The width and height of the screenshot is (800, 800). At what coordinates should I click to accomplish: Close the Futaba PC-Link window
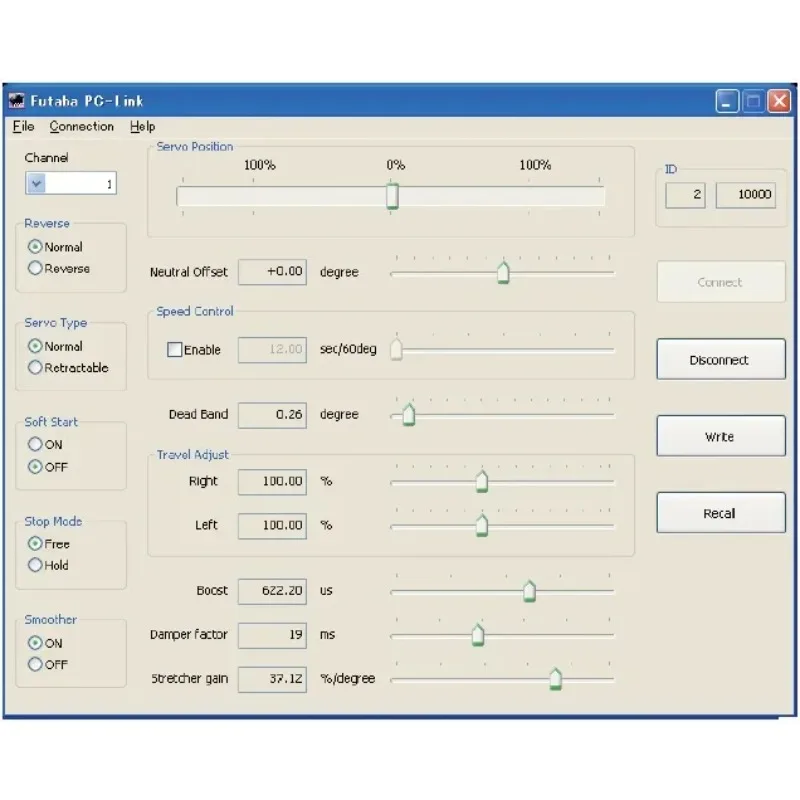coord(779,101)
